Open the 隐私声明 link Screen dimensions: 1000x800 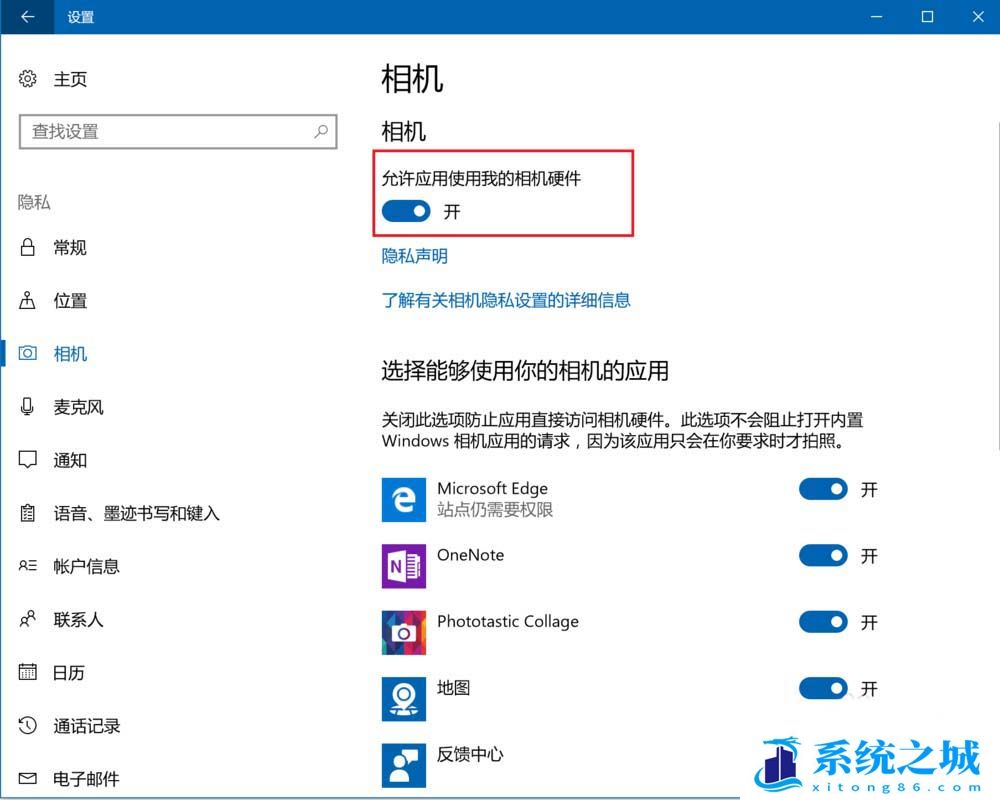pyautogui.click(x=415, y=256)
